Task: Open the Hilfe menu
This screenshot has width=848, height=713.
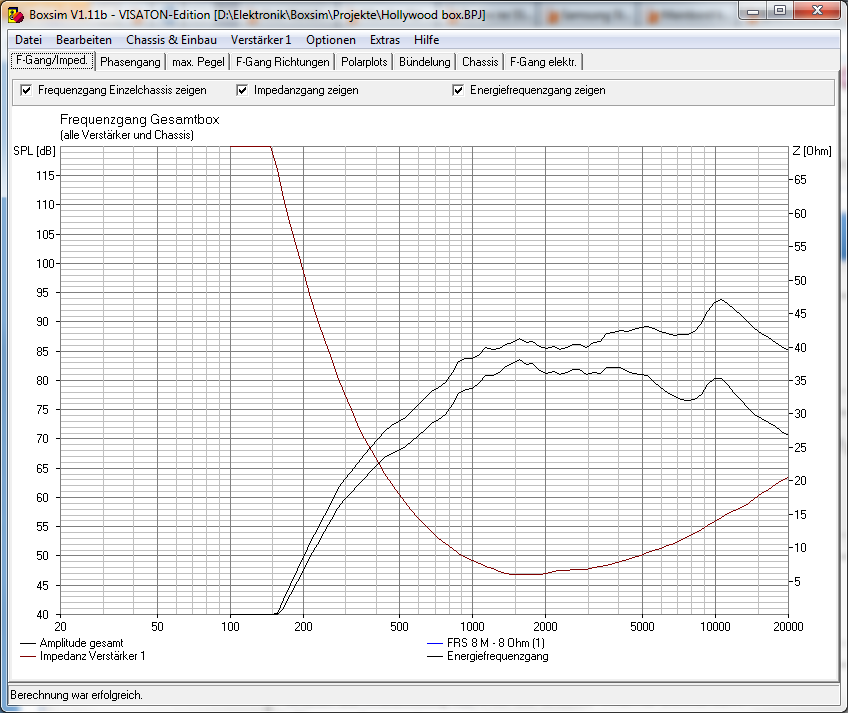Action: (x=426, y=40)
